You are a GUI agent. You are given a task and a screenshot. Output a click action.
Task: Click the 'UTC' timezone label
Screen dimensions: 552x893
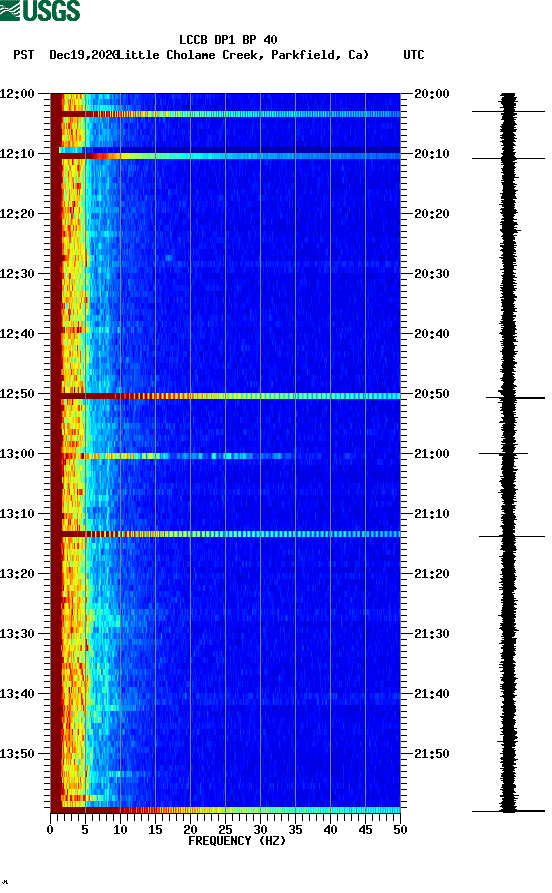pos(414,55)
